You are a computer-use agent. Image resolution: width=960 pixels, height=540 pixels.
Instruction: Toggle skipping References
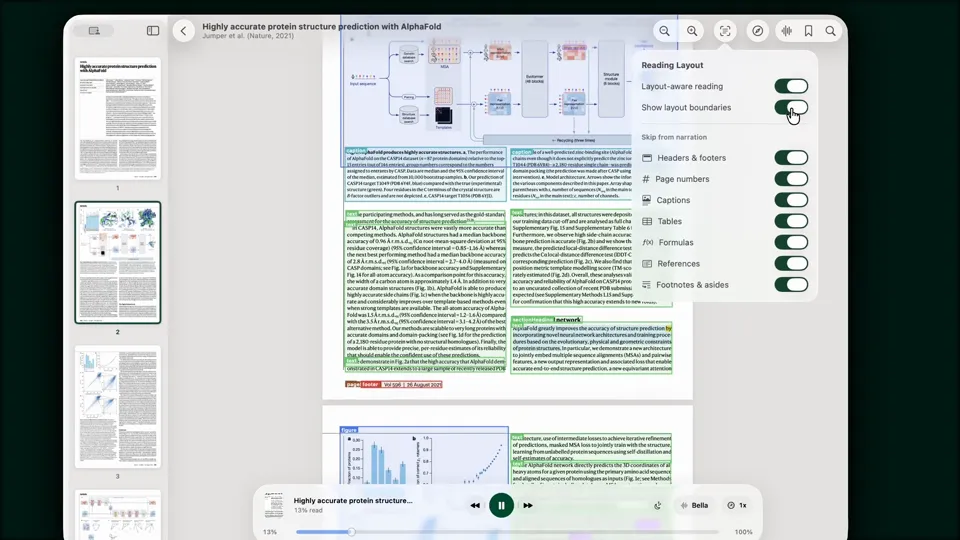pyautogui.click(x=791, y=263)
